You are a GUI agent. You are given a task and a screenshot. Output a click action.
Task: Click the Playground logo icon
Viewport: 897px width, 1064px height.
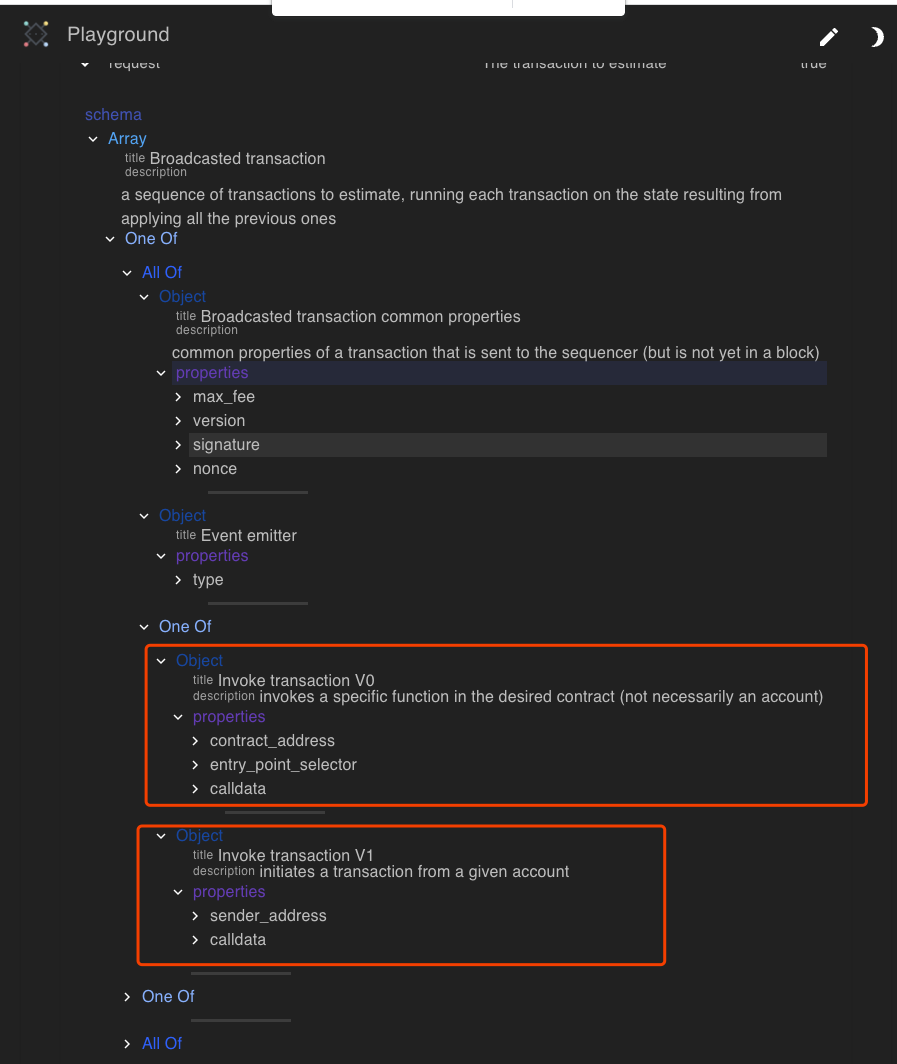(x=36, y=34)
